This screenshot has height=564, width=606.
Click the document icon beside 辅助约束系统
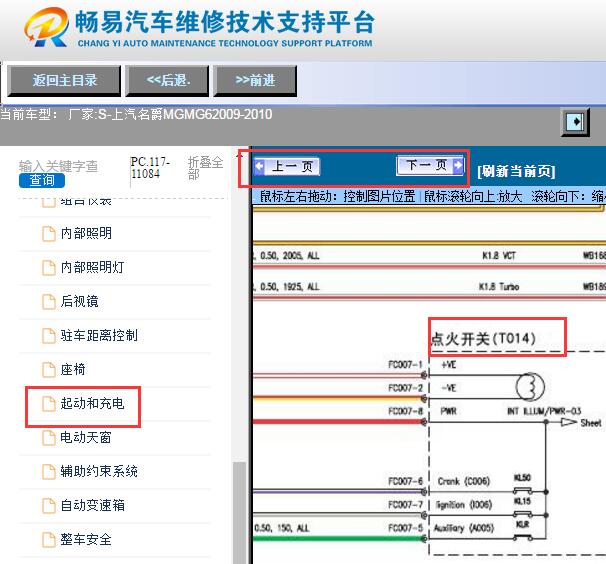49,472
